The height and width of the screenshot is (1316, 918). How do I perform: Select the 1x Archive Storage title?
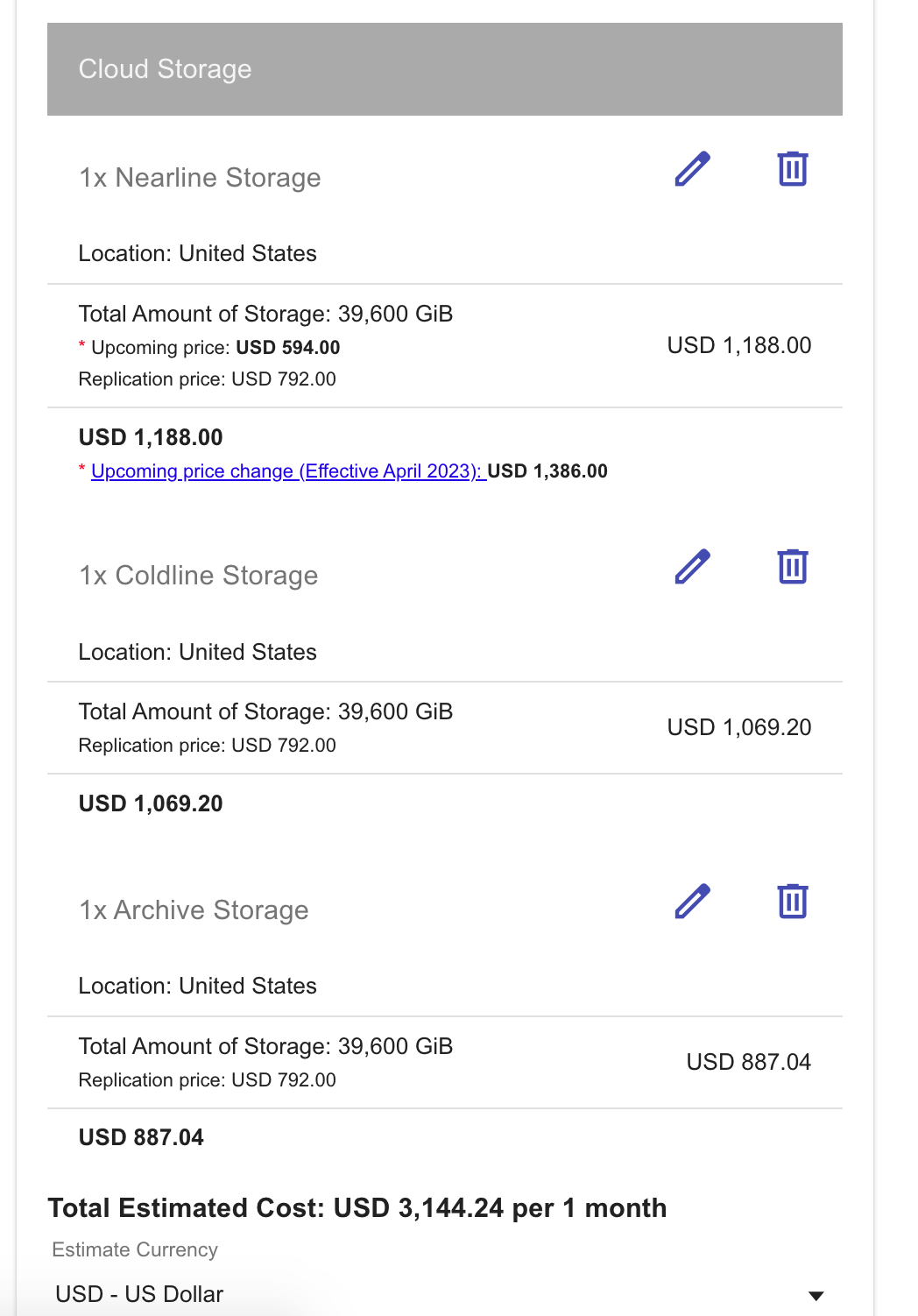coord(194,910)
